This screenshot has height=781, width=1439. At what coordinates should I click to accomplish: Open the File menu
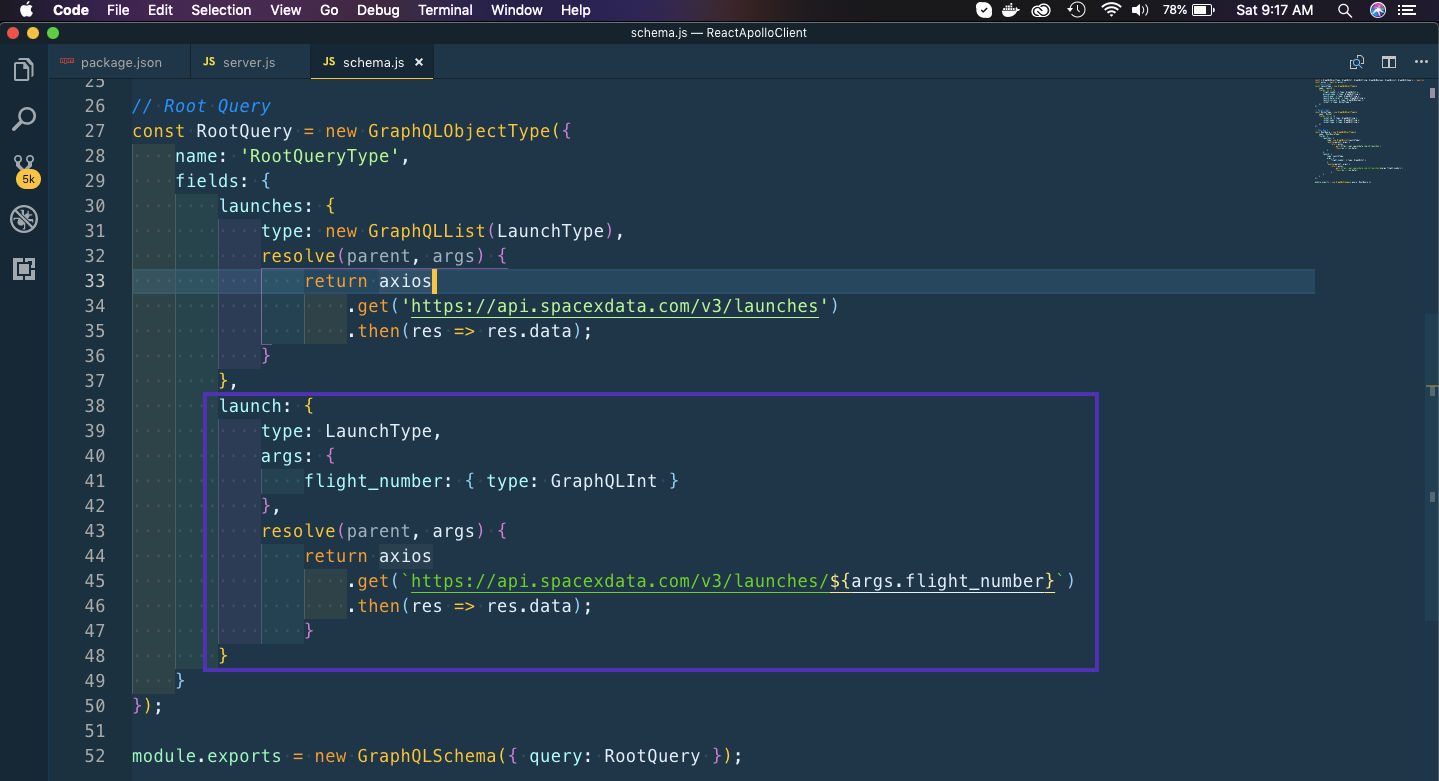click(x=118, y=10)
